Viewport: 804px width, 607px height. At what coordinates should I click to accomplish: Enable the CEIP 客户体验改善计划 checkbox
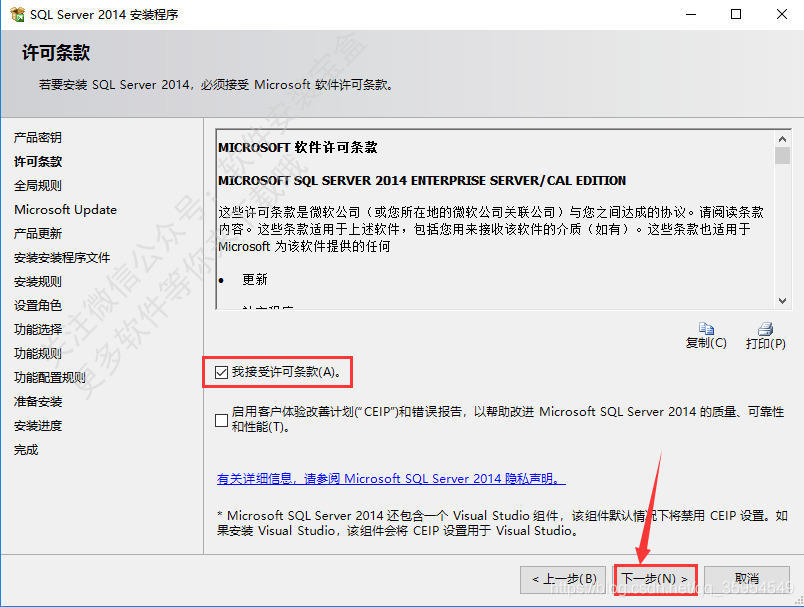(x=222, y=420)
